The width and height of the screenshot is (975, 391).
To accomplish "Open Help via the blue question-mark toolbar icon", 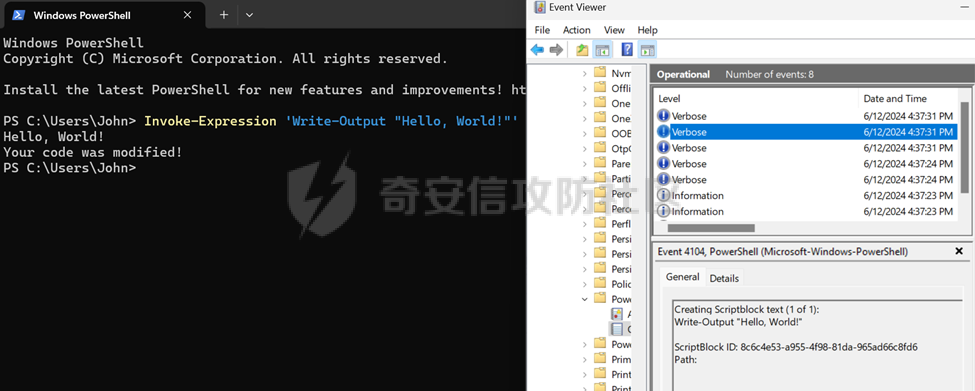I will [x=627, y=50].
